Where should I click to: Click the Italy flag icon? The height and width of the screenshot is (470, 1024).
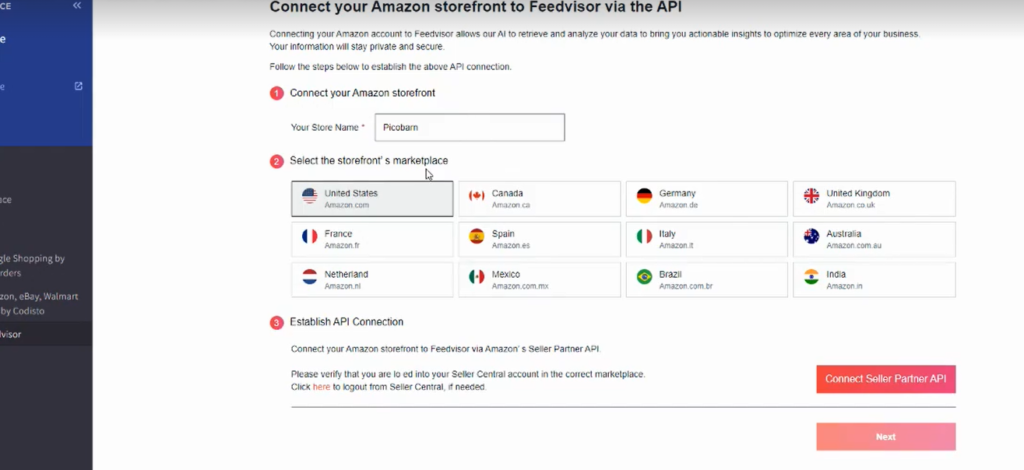[644, 237]
